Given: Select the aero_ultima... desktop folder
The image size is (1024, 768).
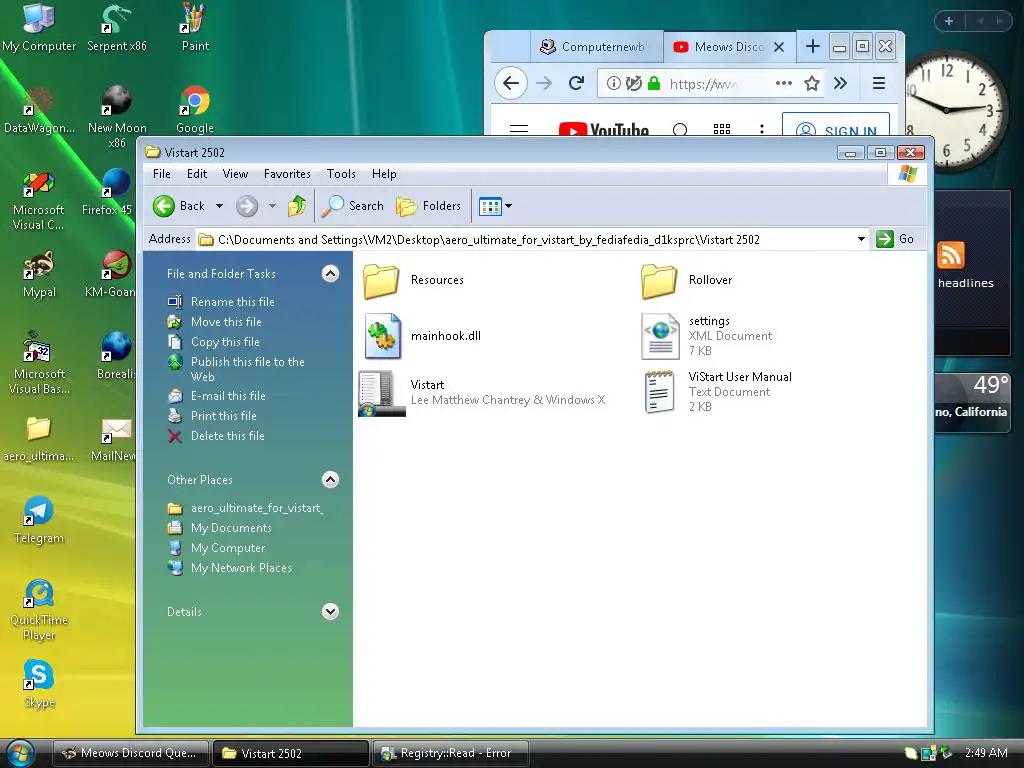Looking at the screenshot, I should tap(39, 439).
